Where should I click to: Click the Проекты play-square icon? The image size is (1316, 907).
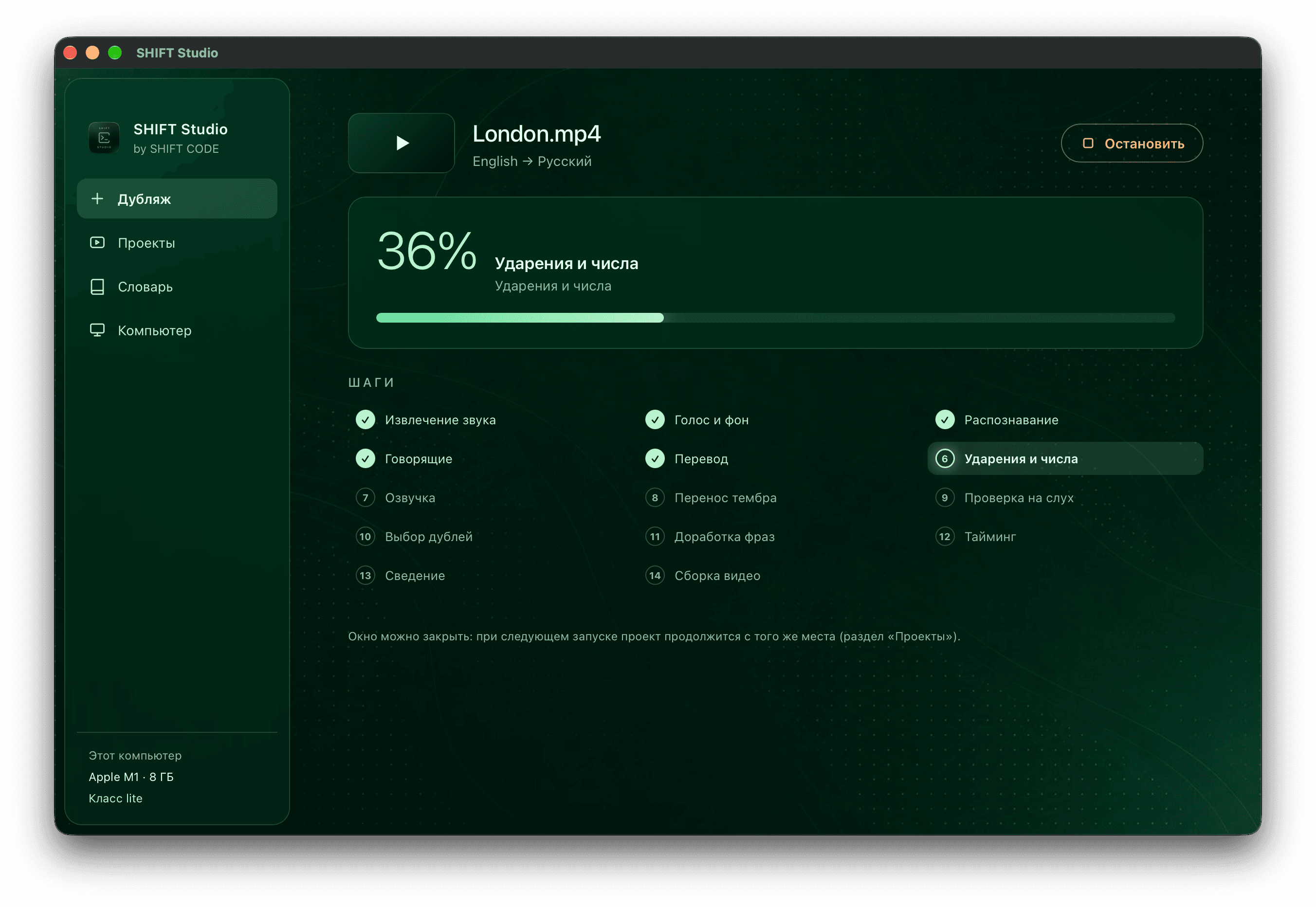tap(97, 243)
